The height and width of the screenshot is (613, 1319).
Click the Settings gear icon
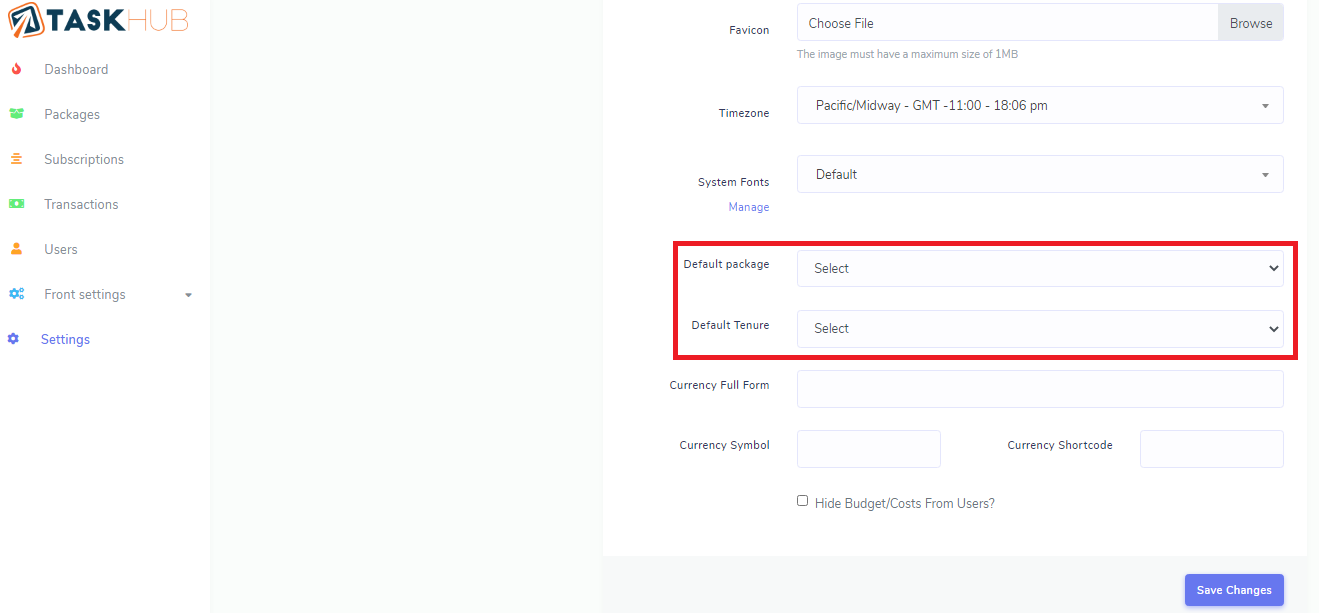pyautogui.click(x=13, y=339)
